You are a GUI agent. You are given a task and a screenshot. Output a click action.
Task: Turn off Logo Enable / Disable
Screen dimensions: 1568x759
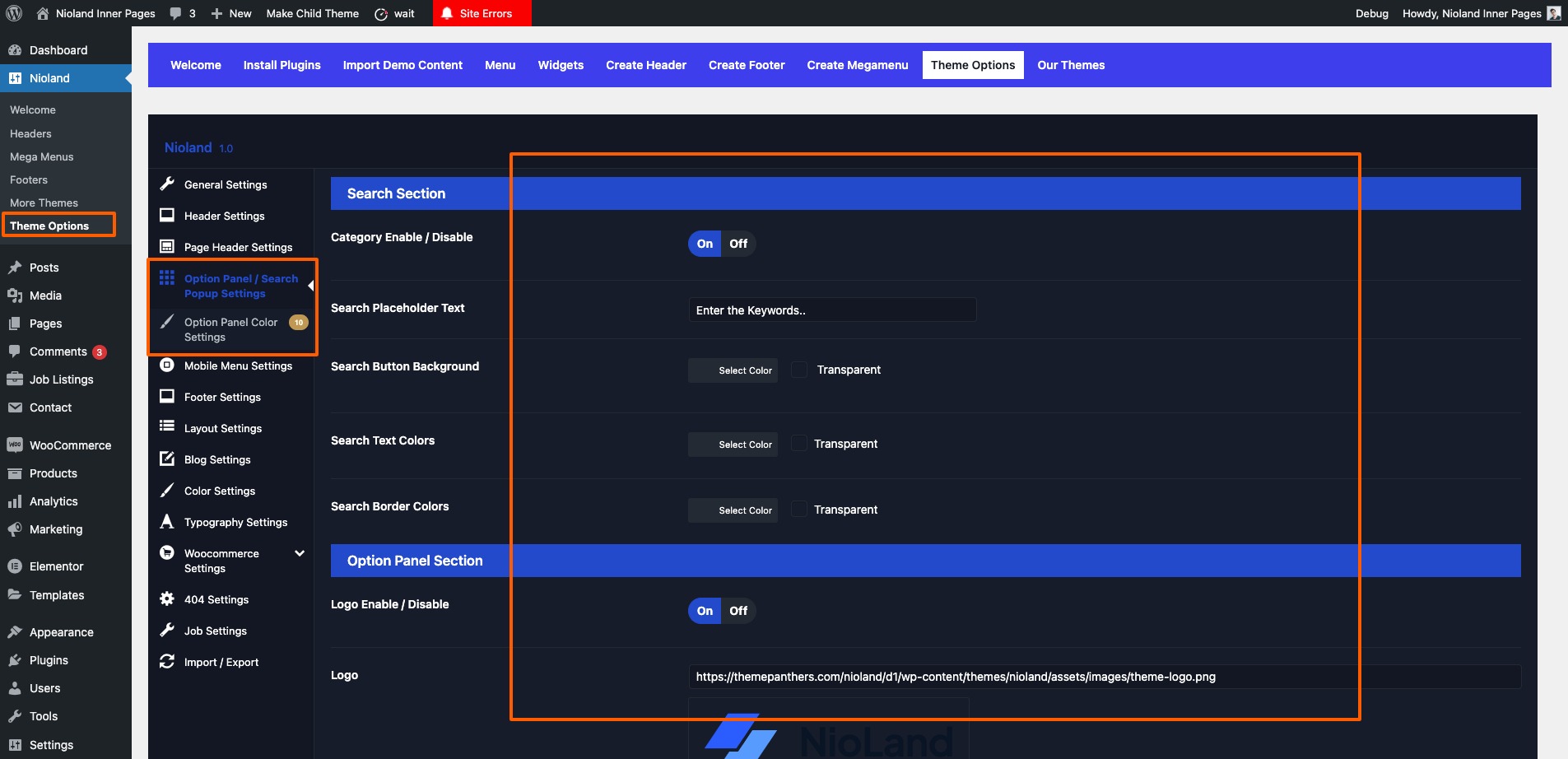click(737, 611)
